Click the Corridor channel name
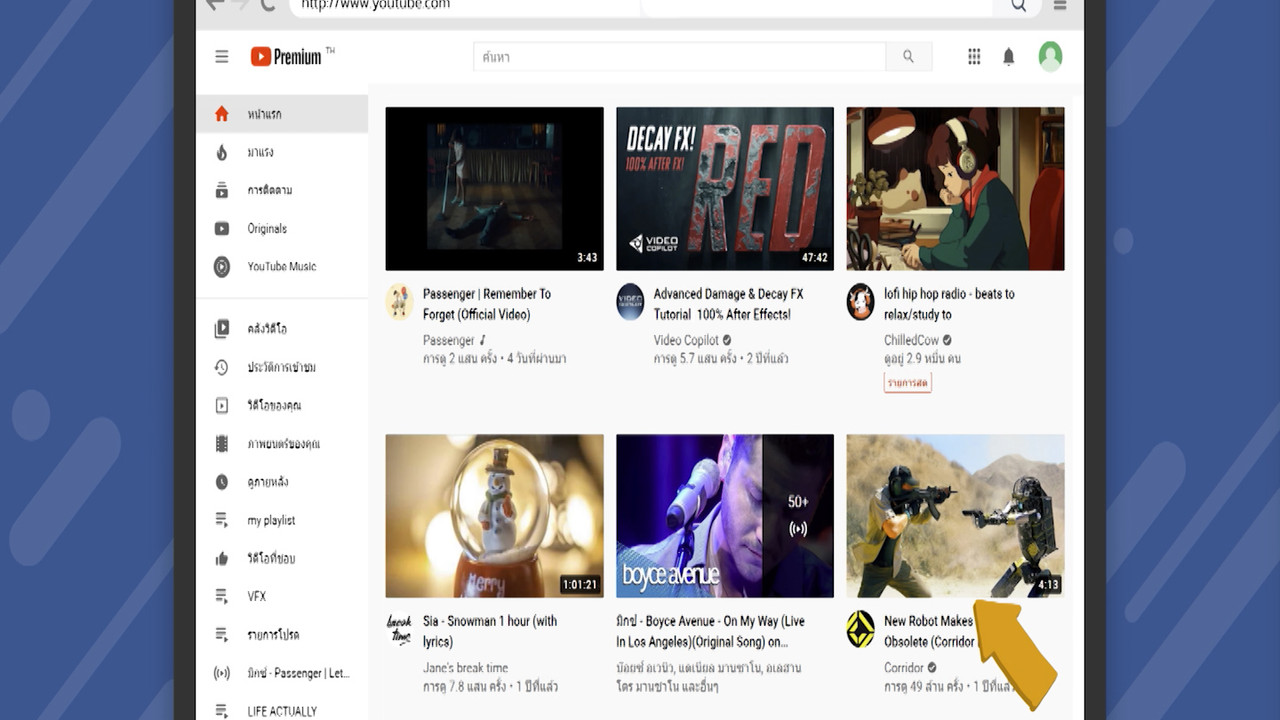Screen dimensions: 1280x720 click(904, 667)
